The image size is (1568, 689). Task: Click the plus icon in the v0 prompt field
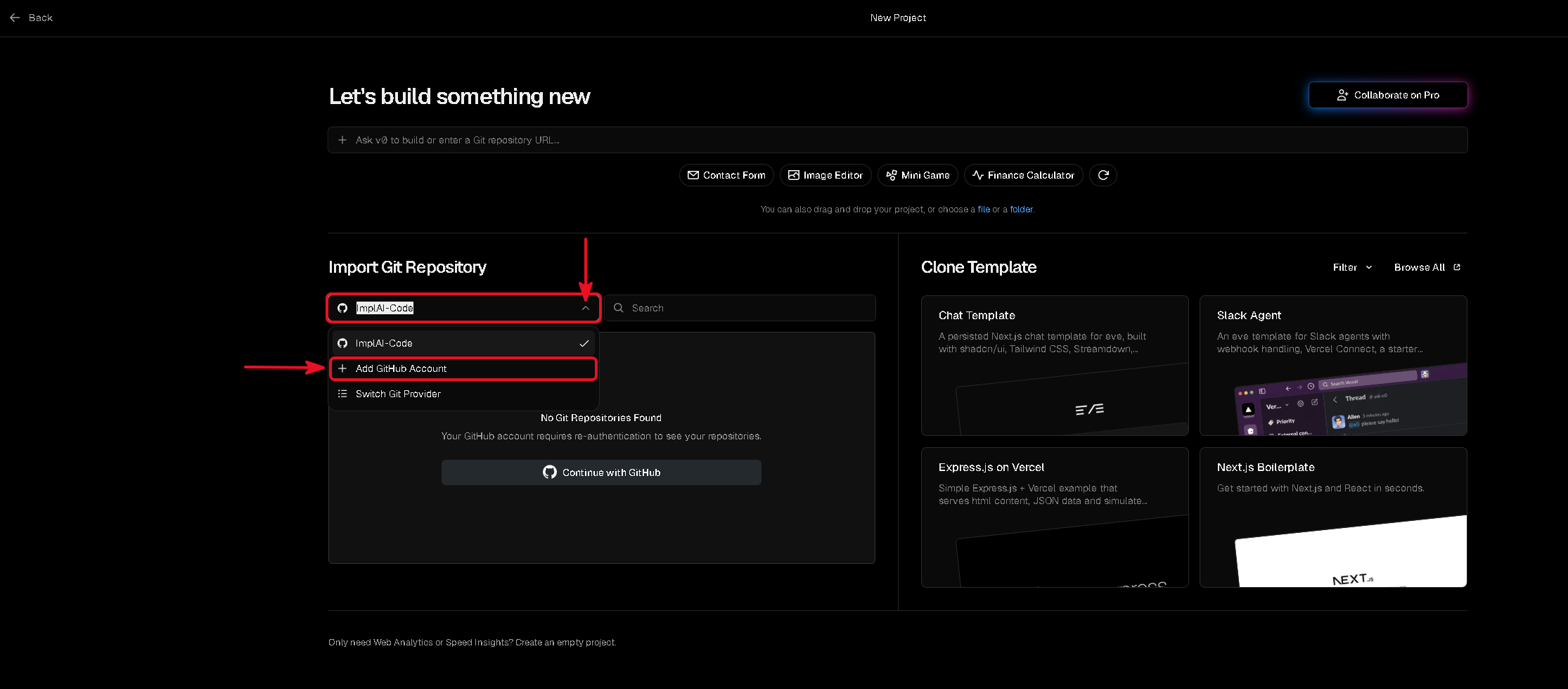[x=342, y=140]
